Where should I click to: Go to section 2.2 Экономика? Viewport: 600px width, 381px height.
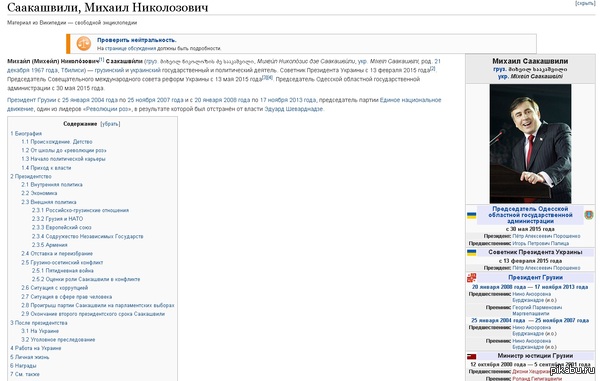(39, 193)
